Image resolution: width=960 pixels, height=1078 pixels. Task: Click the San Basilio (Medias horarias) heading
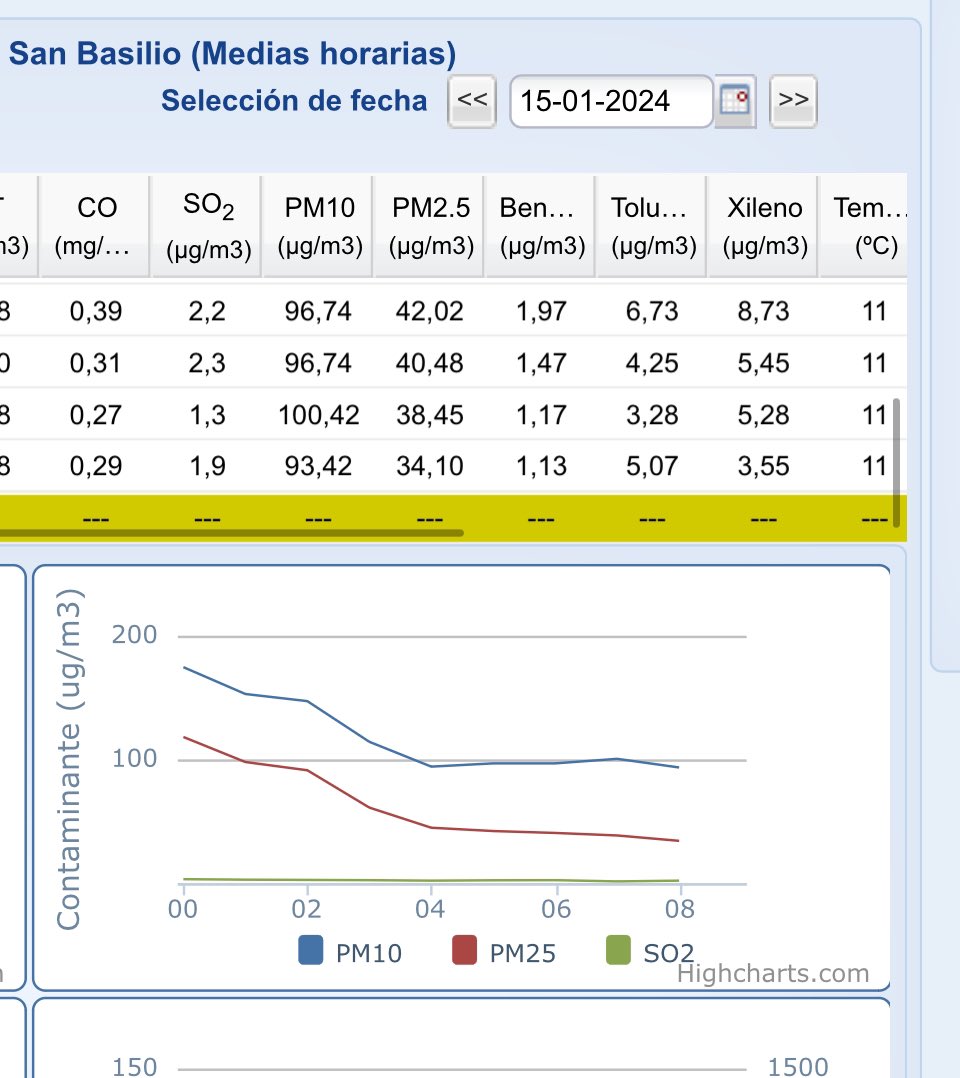pyautogui.click(x=232, y=54)
